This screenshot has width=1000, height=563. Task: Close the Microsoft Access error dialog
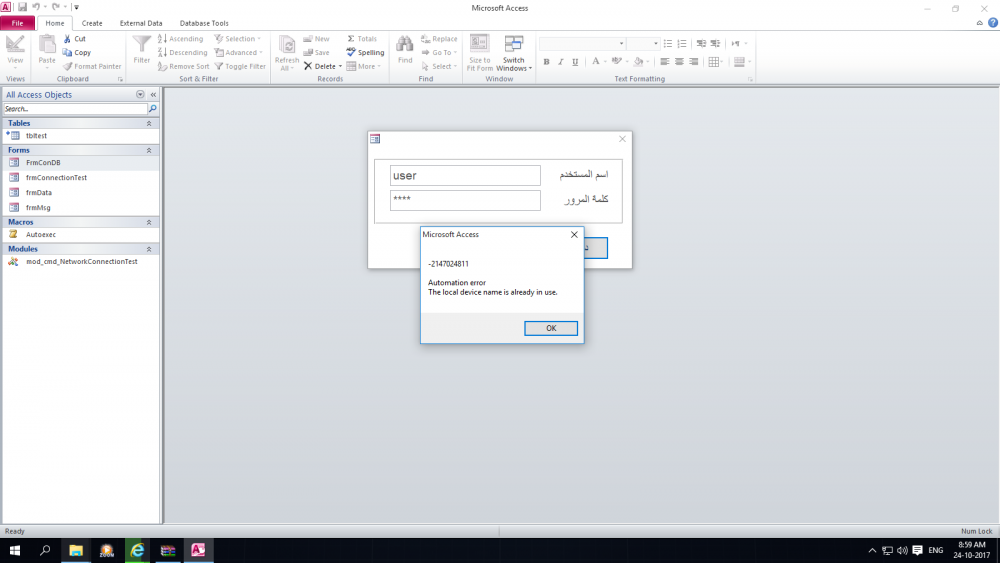point(574,235)
